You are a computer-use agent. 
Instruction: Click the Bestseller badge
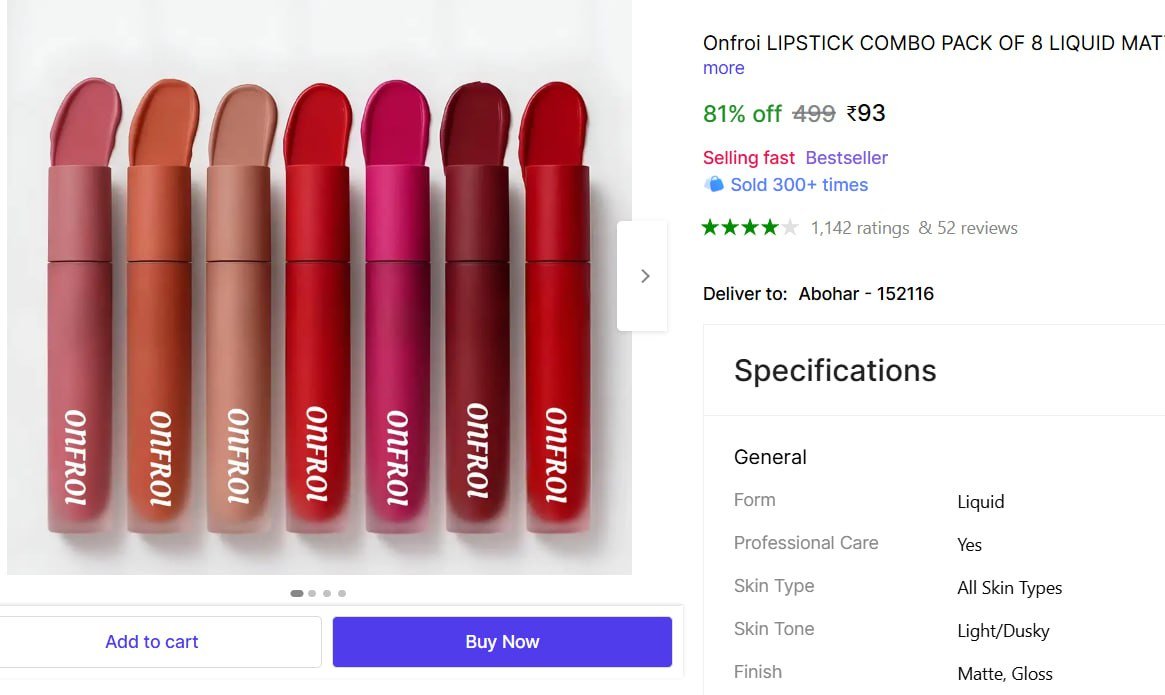click(846, 158)
